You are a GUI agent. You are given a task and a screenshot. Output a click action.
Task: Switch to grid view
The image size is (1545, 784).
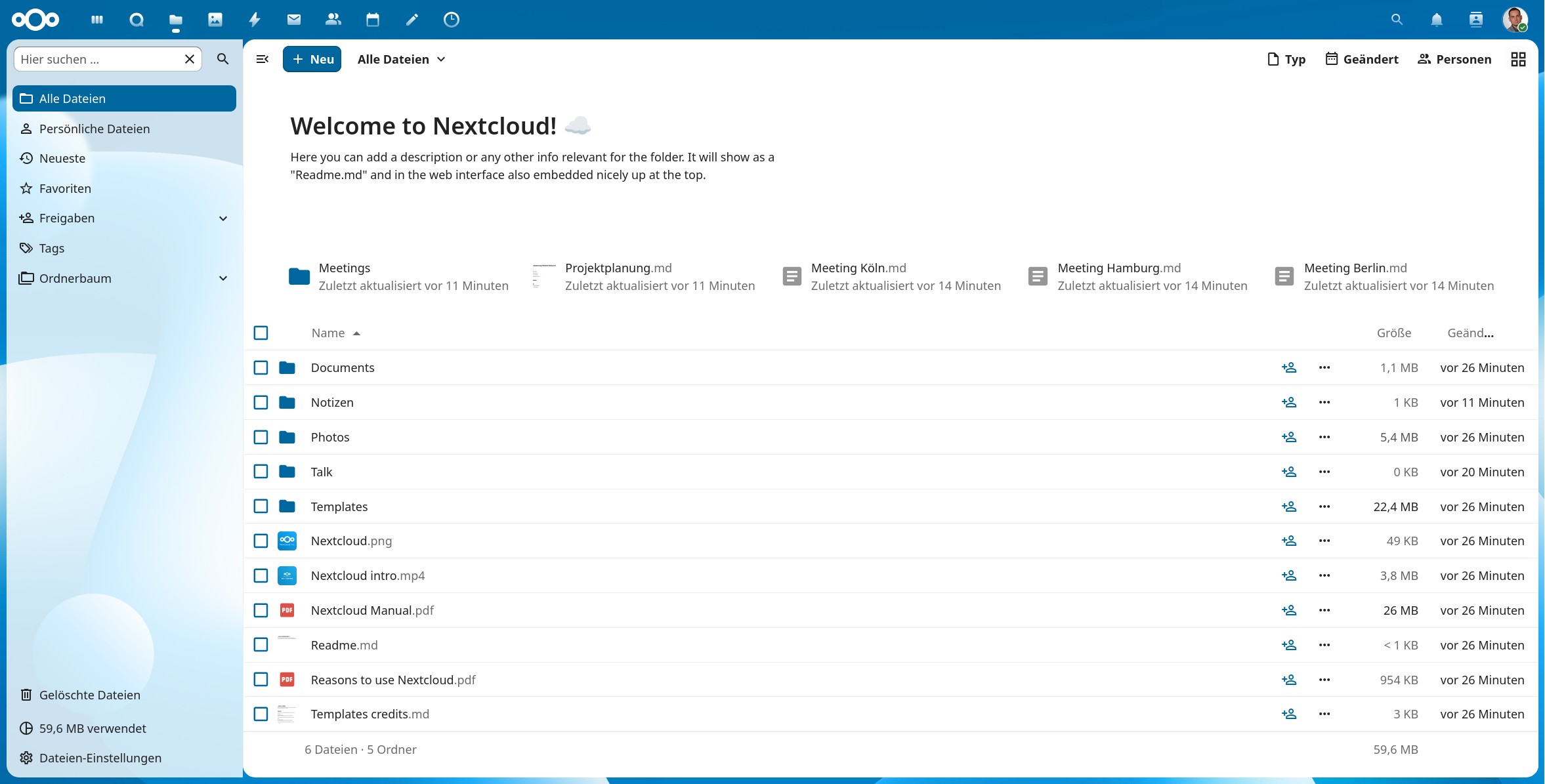1518,59
